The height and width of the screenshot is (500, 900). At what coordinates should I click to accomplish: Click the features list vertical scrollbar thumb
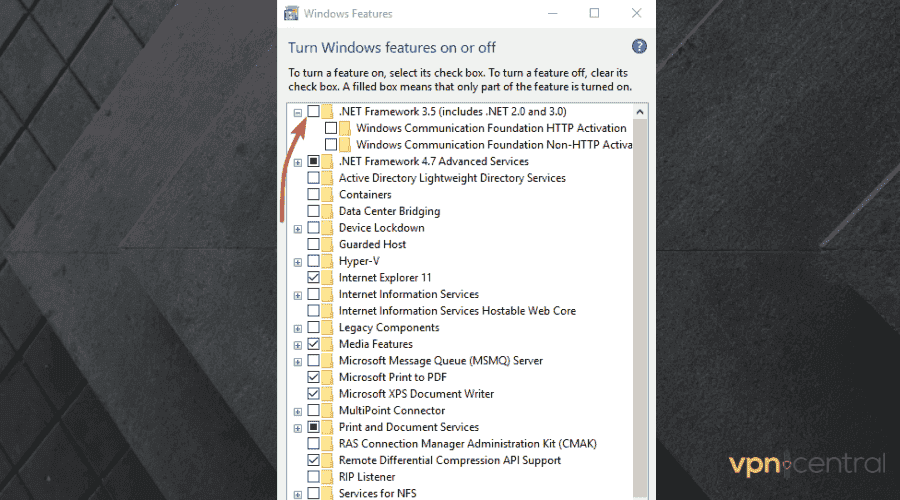click(640, 307)
